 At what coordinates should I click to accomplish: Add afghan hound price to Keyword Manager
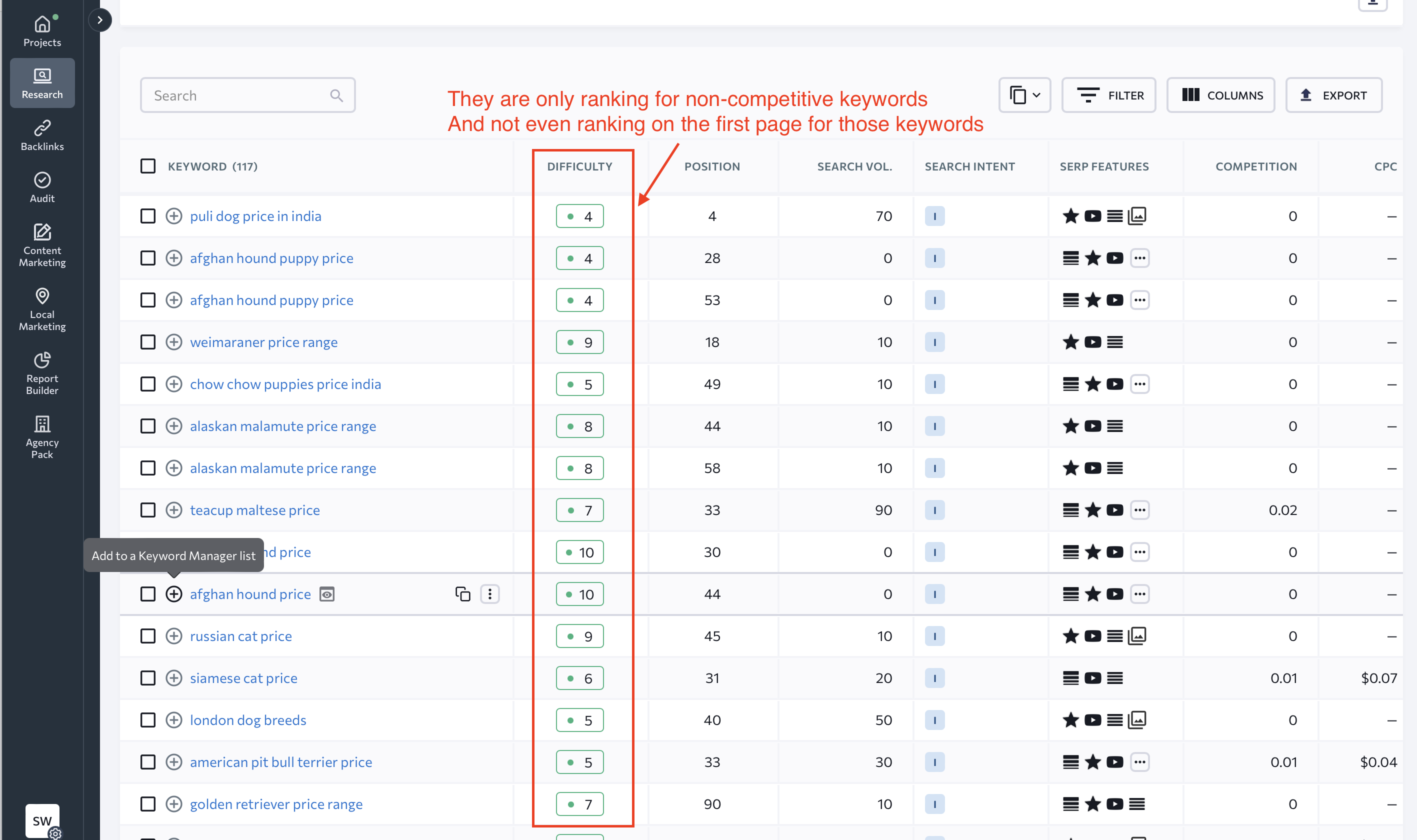coord(173,594)
